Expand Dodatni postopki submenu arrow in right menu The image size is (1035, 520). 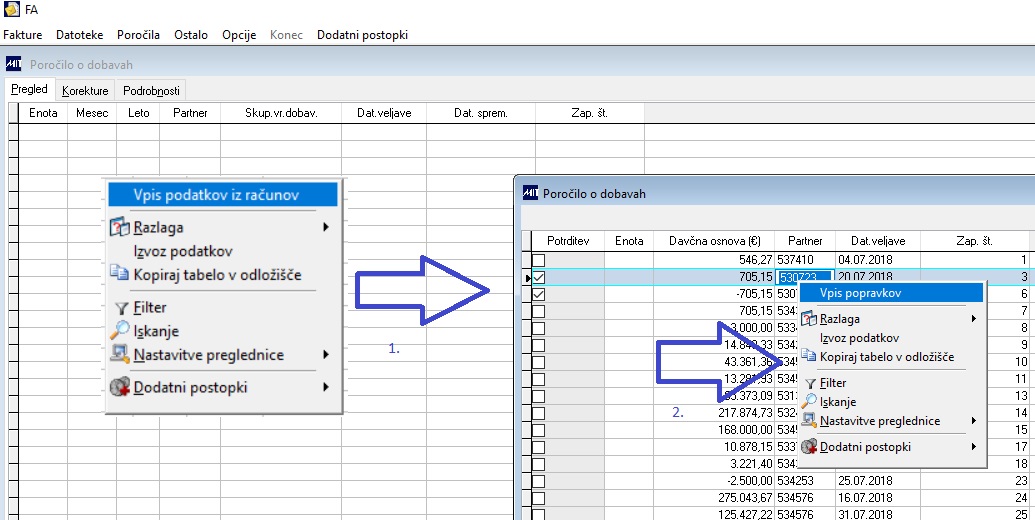pos(974,447)
